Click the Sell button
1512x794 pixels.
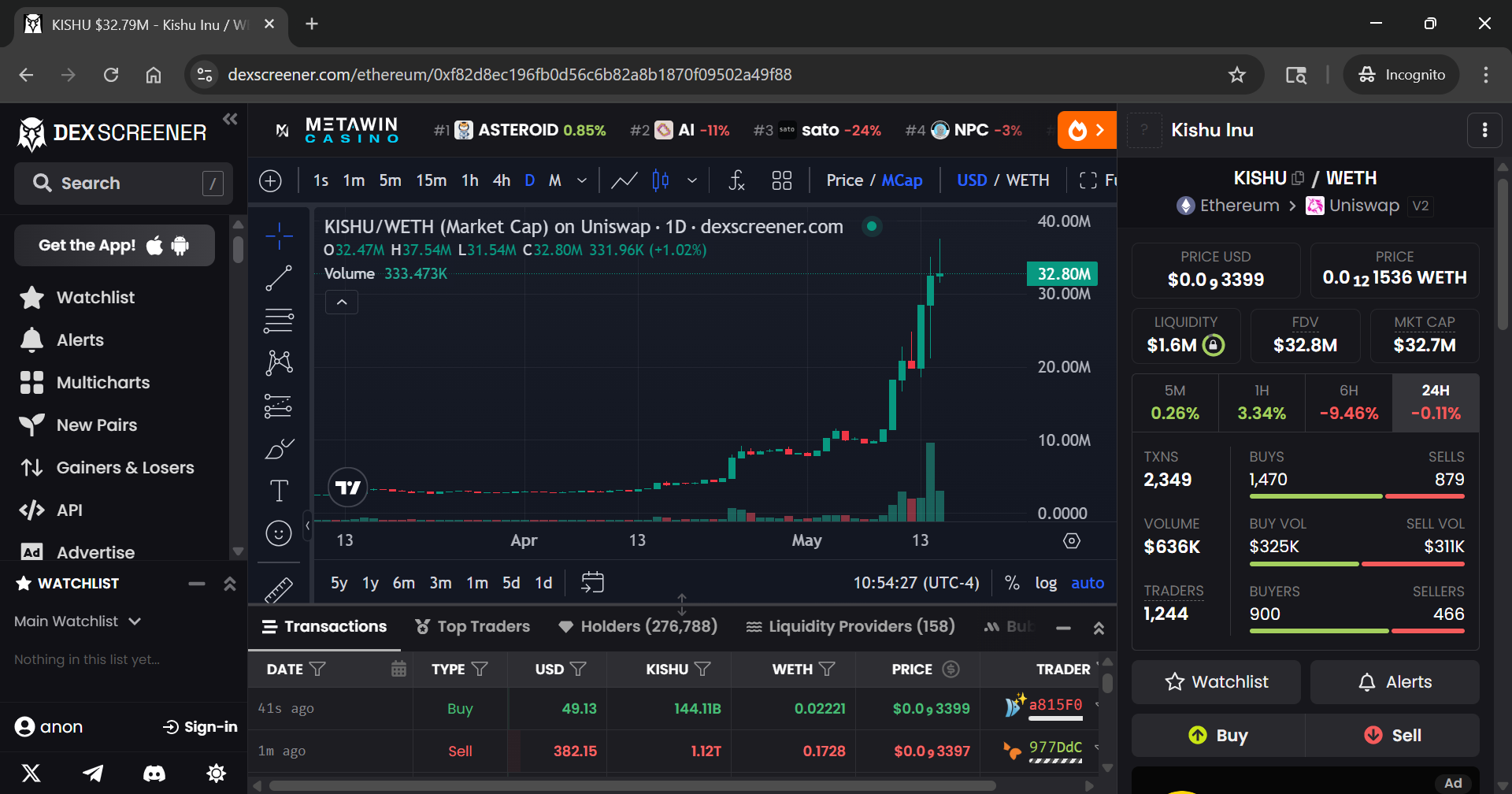point(1392,736)
